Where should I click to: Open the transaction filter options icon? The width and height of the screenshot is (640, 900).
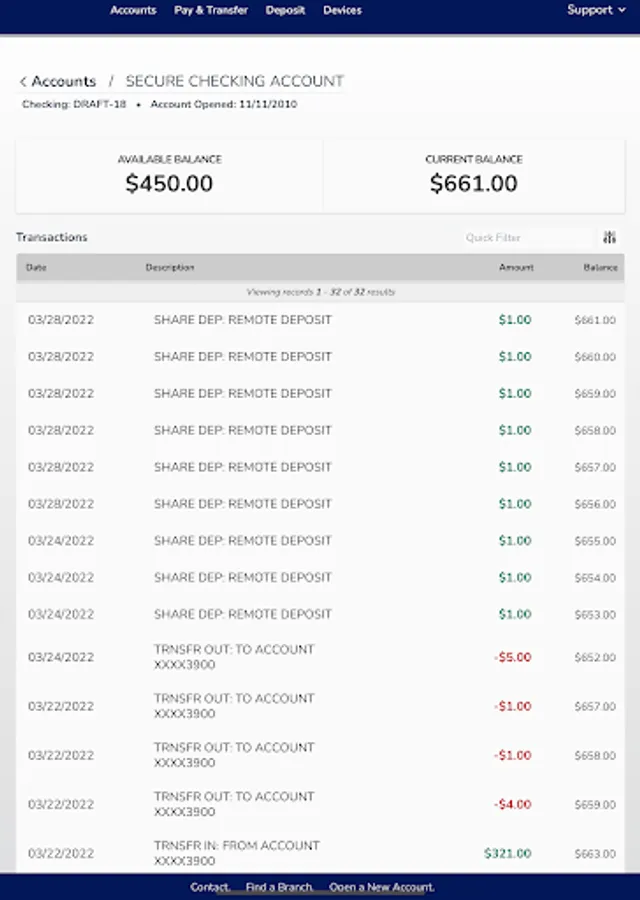(x=609, y=238)
